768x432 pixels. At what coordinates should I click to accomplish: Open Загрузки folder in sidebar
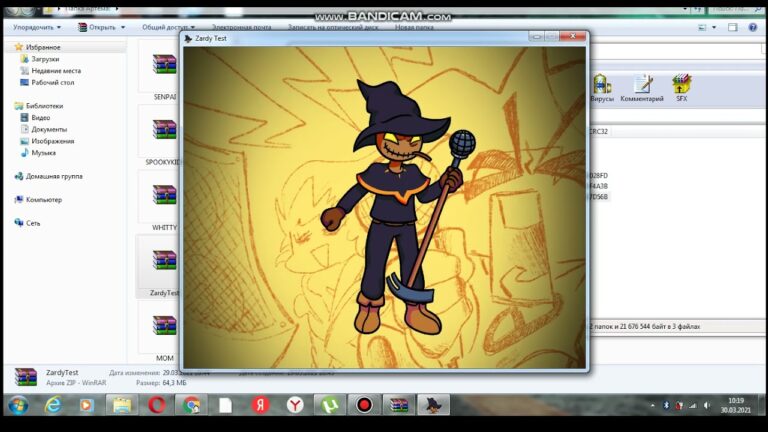pyautogui.click(x=45, y=59)
